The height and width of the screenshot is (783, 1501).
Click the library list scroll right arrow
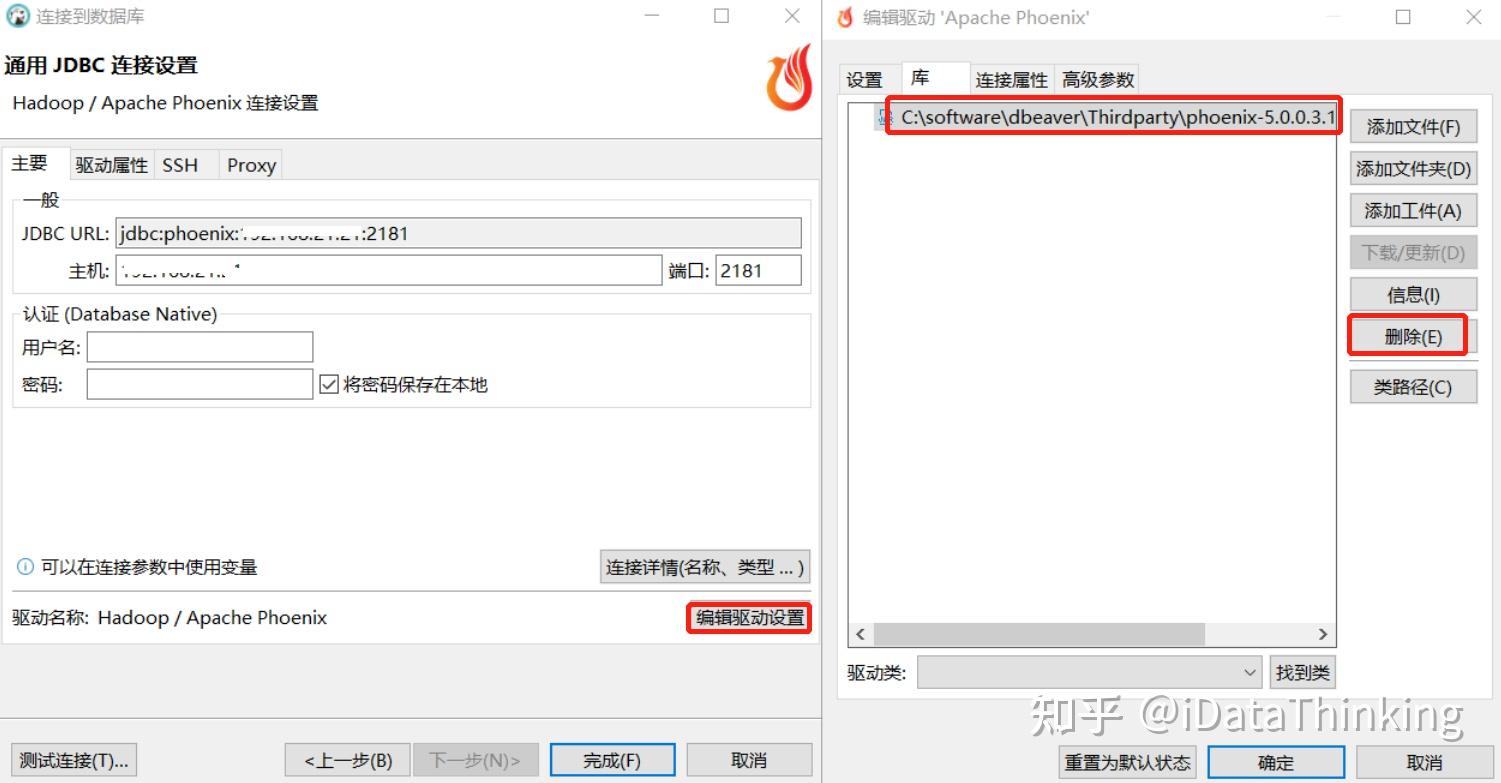tap(1323, 634)
